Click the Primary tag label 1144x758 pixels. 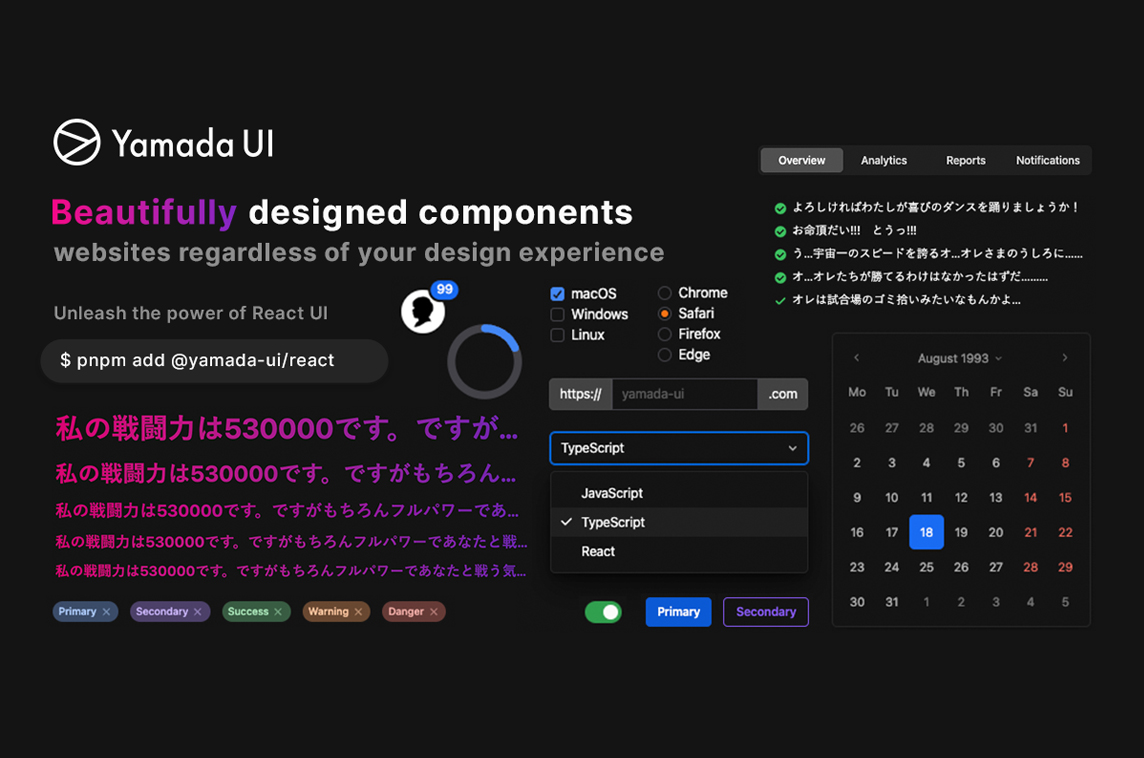click(77, 611)
